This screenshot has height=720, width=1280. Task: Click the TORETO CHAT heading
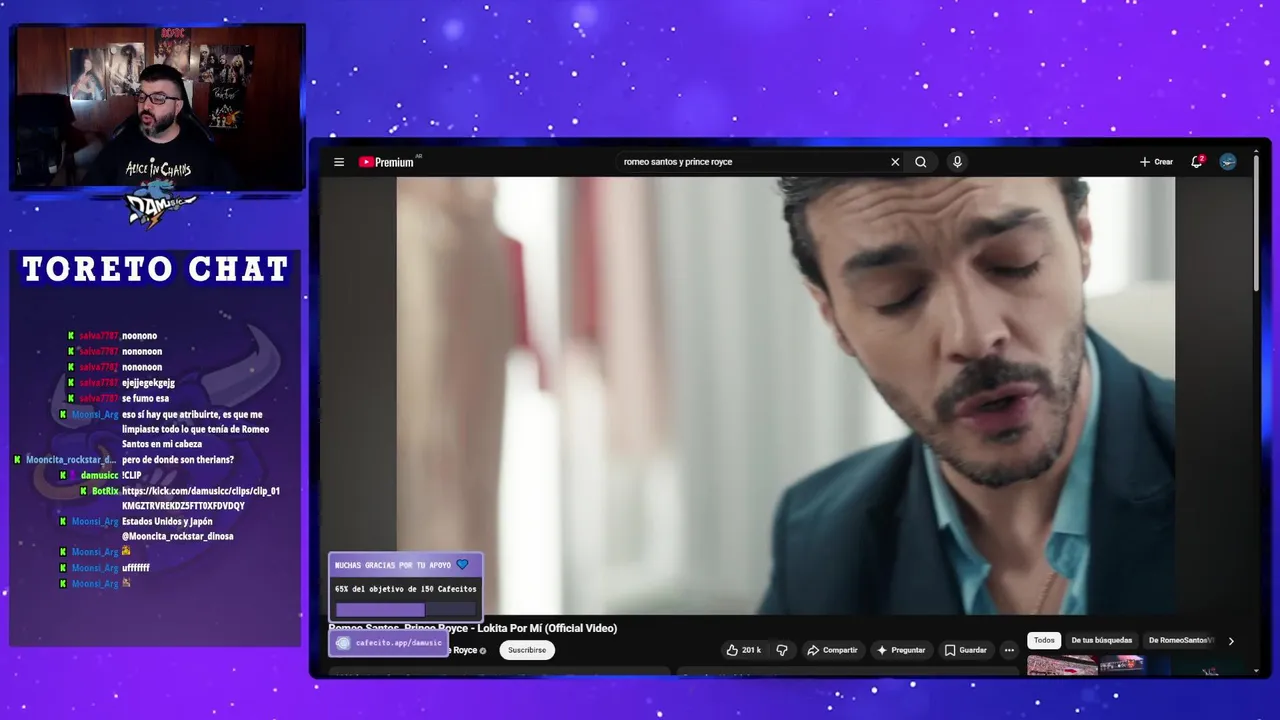coord(155,269)
